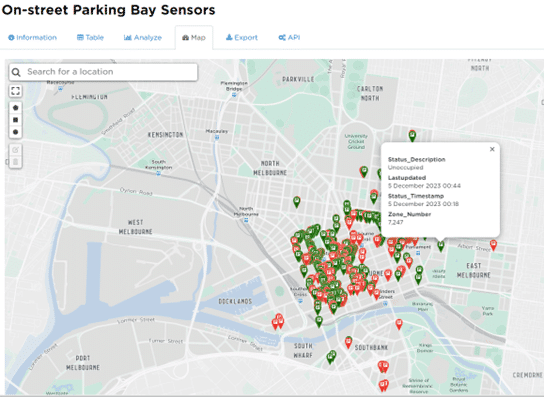The height and width of the screenshot is (397, 544).
Task: Open the Analyze tab
Action: 143,37
